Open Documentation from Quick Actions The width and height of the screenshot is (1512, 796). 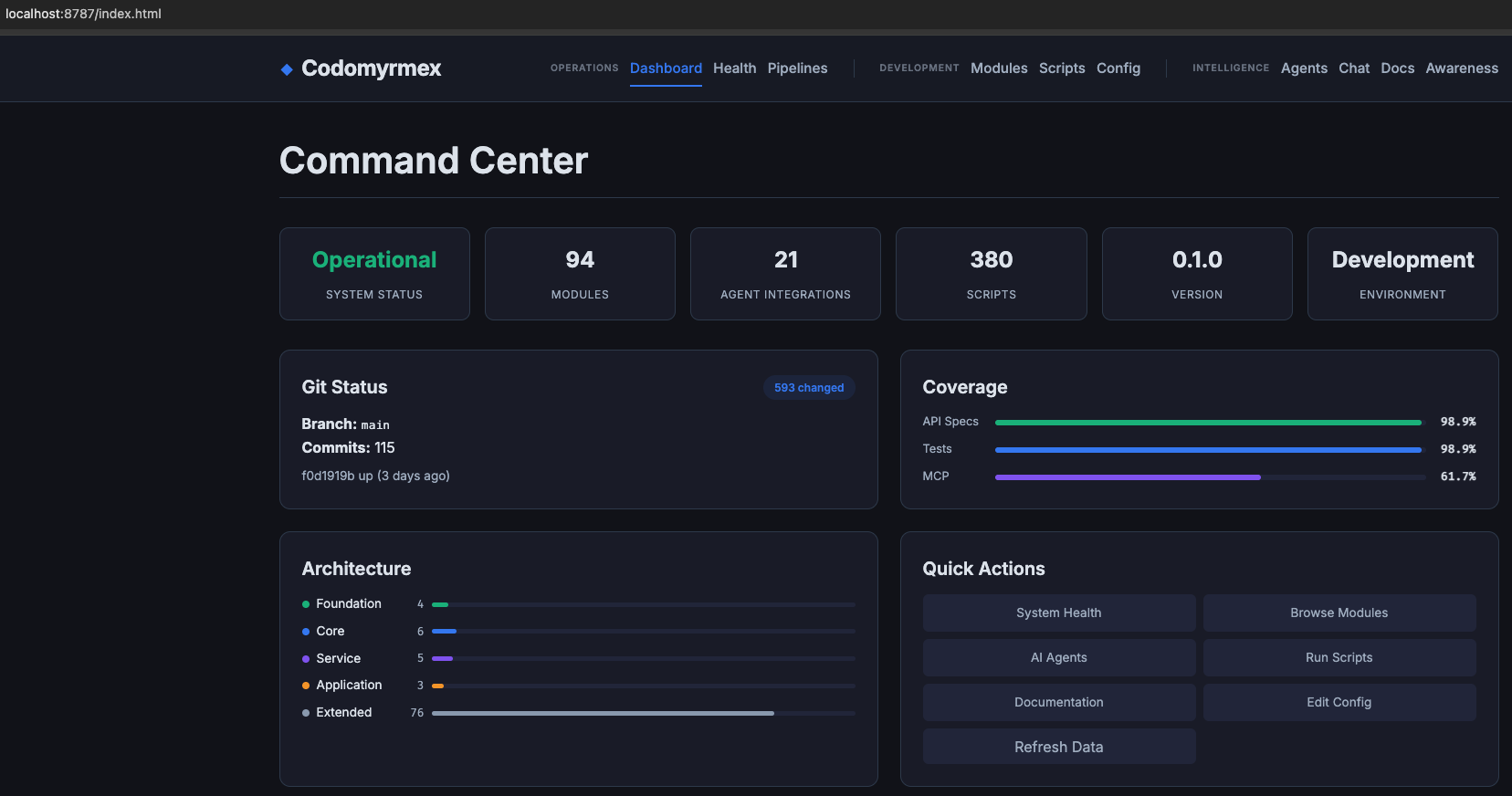point(1058,702)
